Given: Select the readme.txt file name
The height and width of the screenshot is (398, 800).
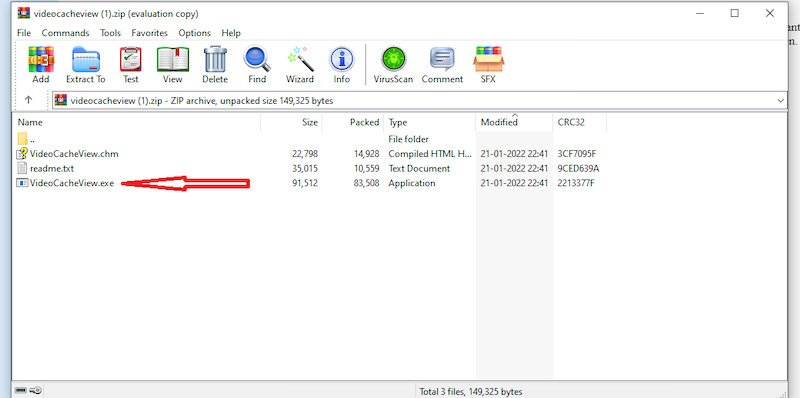Looking at the screenshot, I should (52, 168).
